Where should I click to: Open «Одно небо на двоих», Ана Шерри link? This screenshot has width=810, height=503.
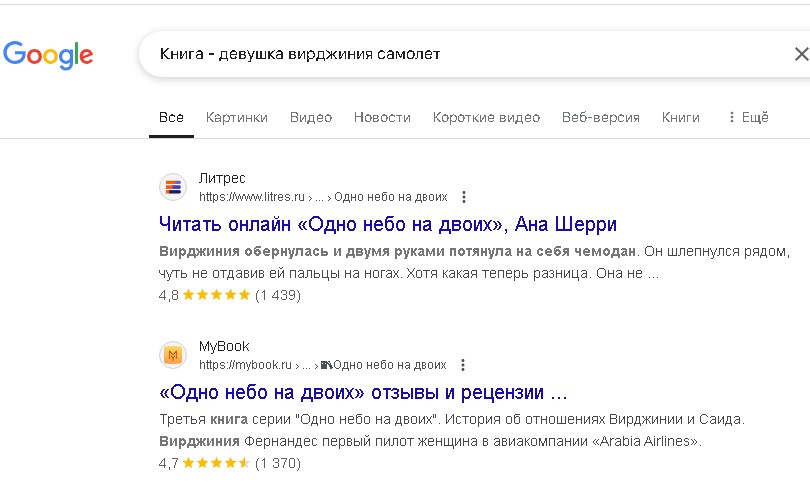coord(387,224)
